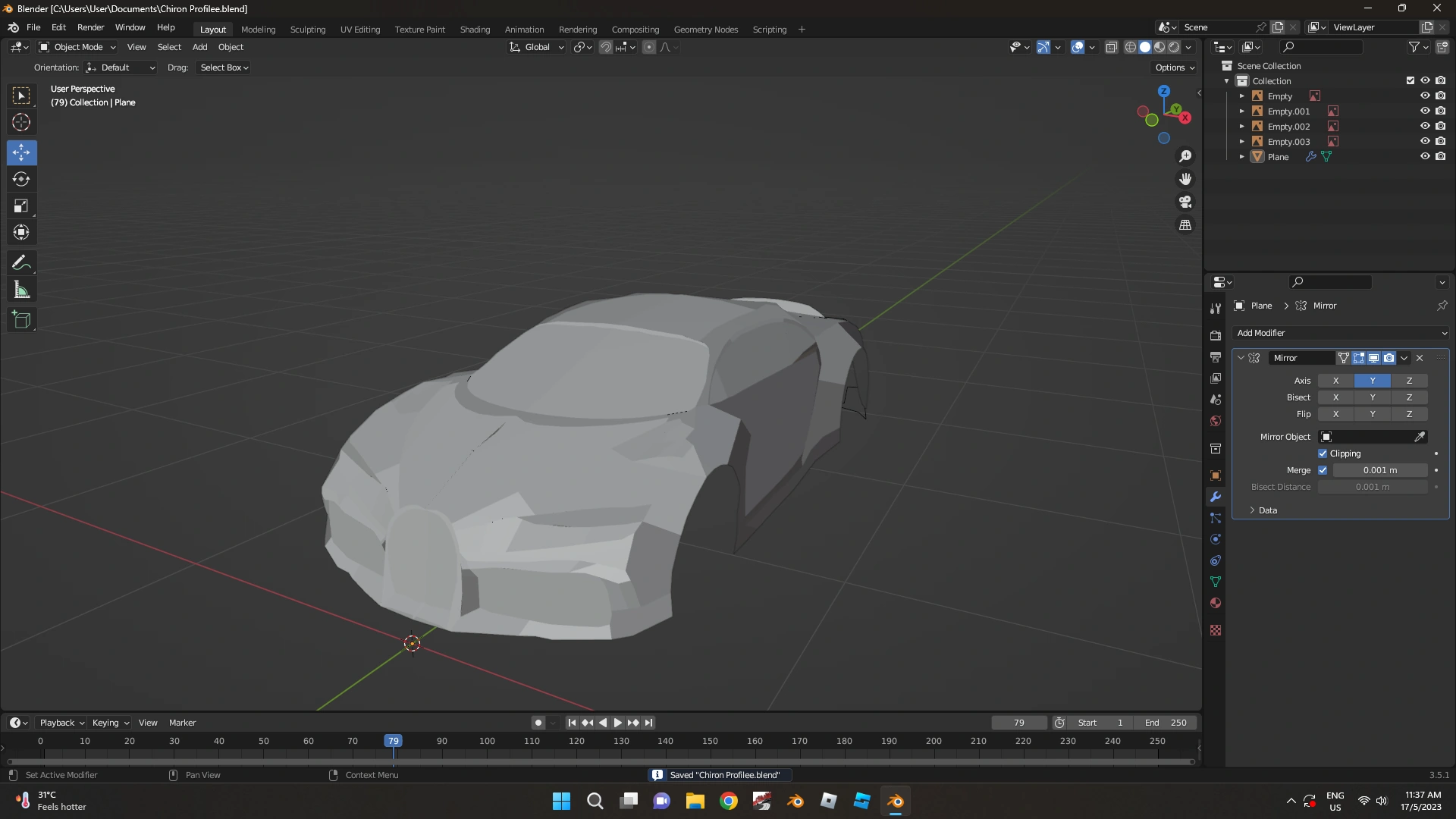This screenshot has height=819, width=1456.
Task: Hide Empty.002 with its eye icon
Action: click(1425, 127)
